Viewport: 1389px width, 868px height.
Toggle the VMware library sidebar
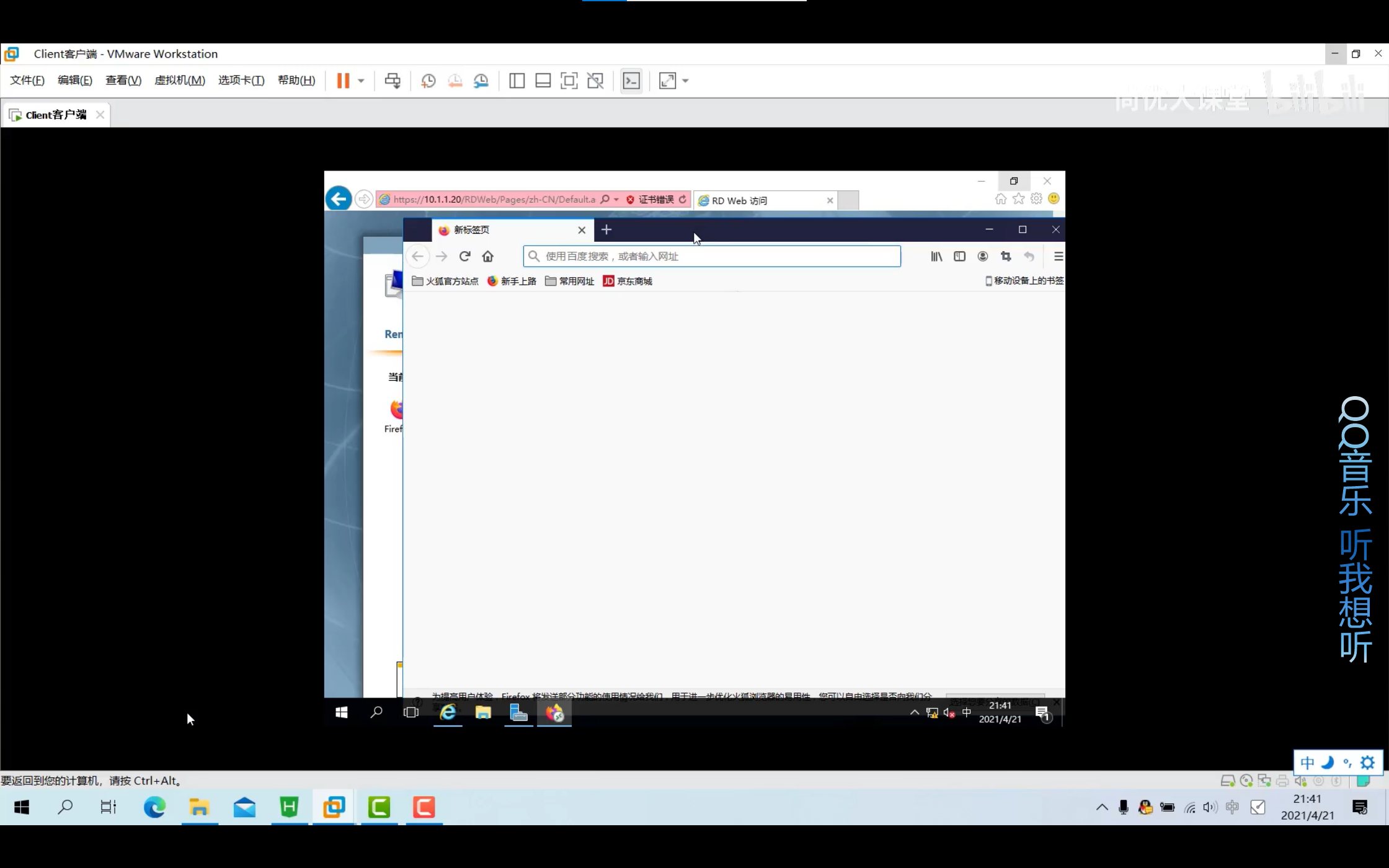(x=517, y=81)
